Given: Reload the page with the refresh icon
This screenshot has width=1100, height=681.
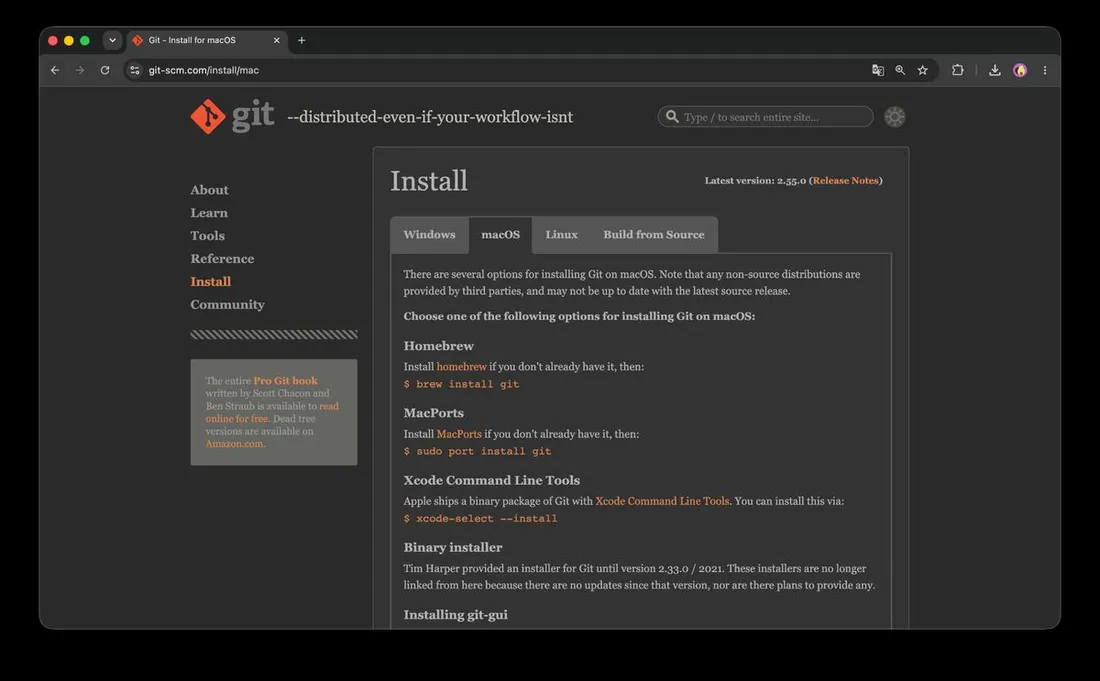Looking at the screenshot, I should tap(105, 70).
